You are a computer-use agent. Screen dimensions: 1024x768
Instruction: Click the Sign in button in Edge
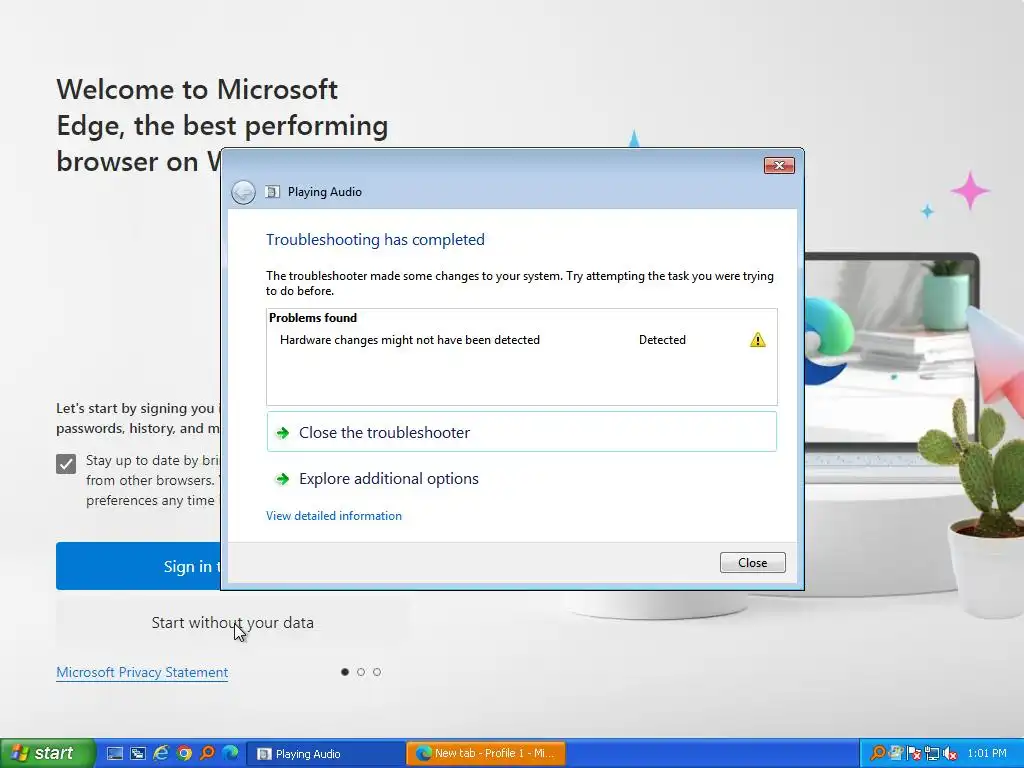click(x=138, y=566)
